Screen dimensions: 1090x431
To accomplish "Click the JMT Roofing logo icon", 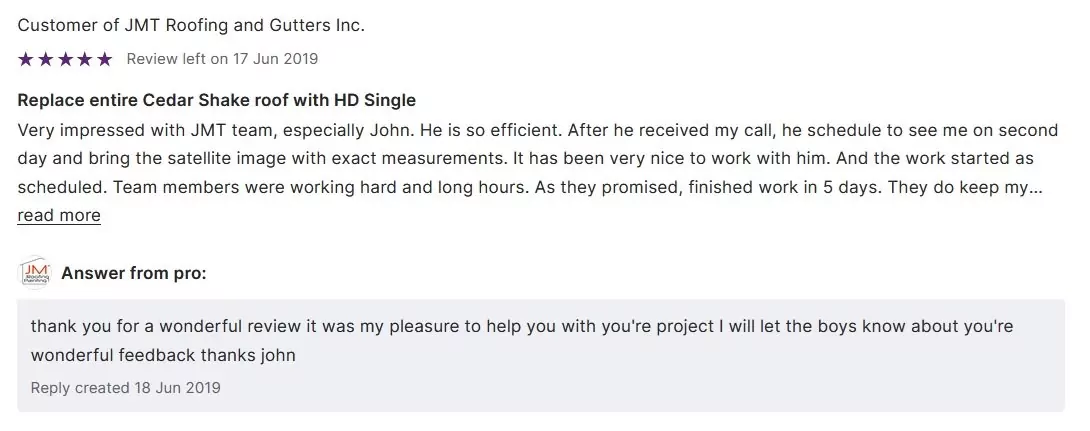I will [35, 272].
